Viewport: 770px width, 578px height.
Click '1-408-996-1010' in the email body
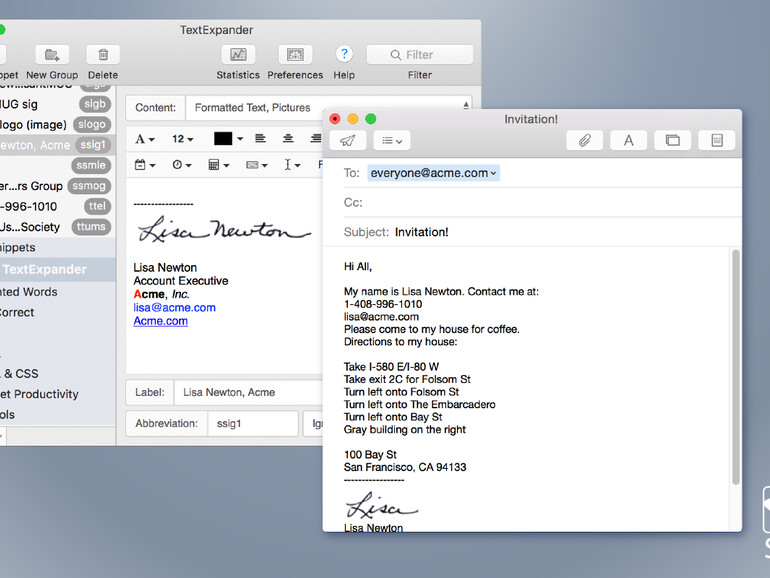(x=383, y=304)
